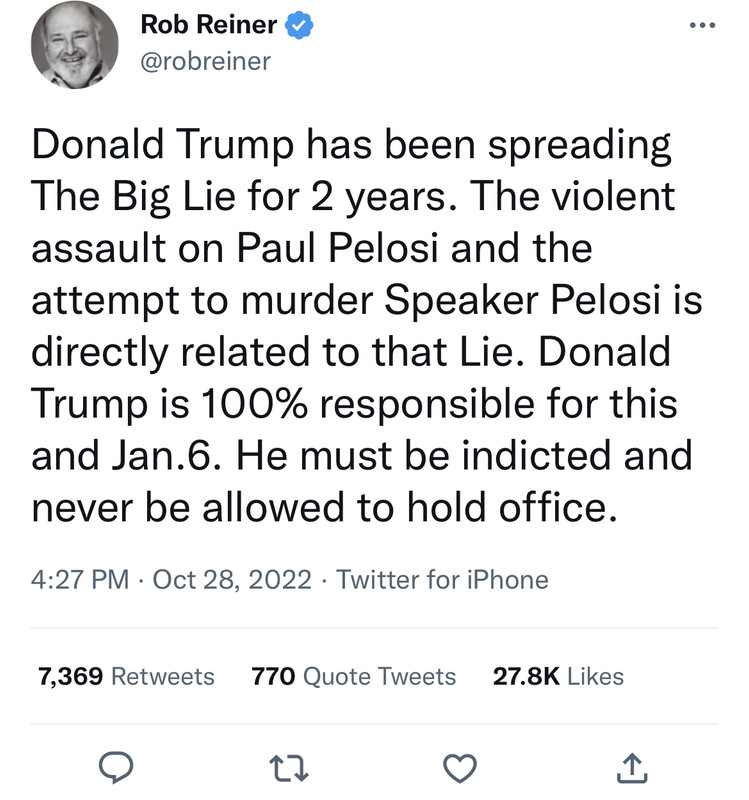The width and height of the screenshot is (749, 800).
Task: Click the reply speech bubble icon
Action: [x=116, y=767]
